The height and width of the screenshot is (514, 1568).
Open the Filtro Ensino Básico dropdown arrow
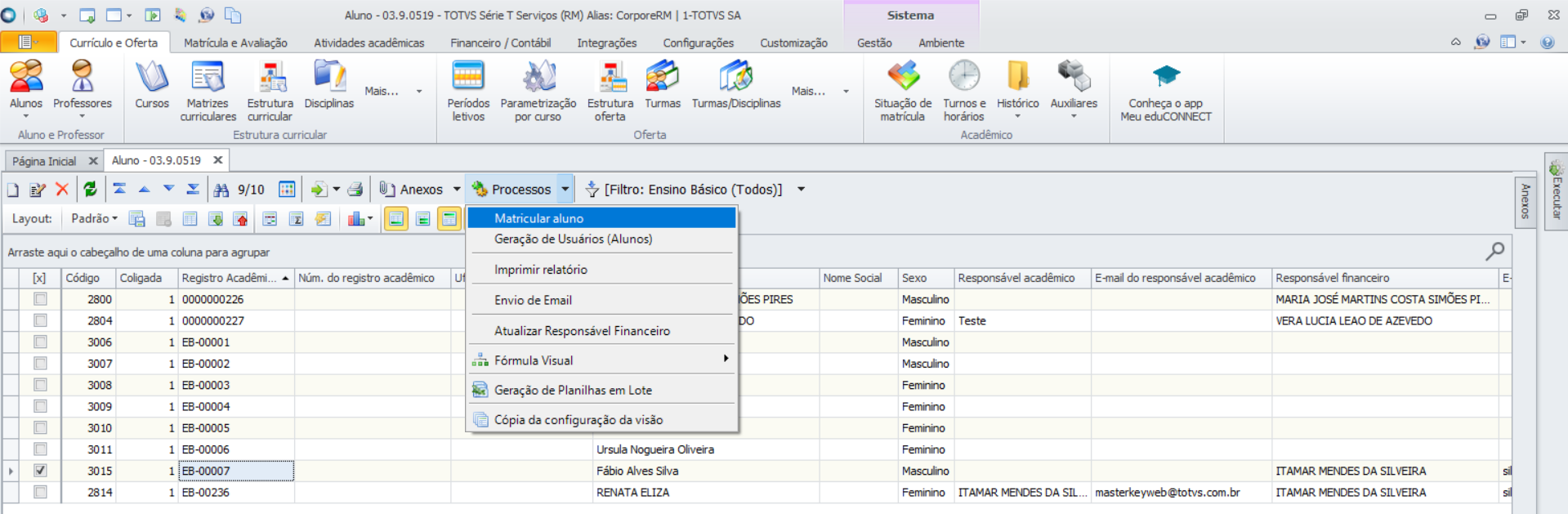[802, 190]
